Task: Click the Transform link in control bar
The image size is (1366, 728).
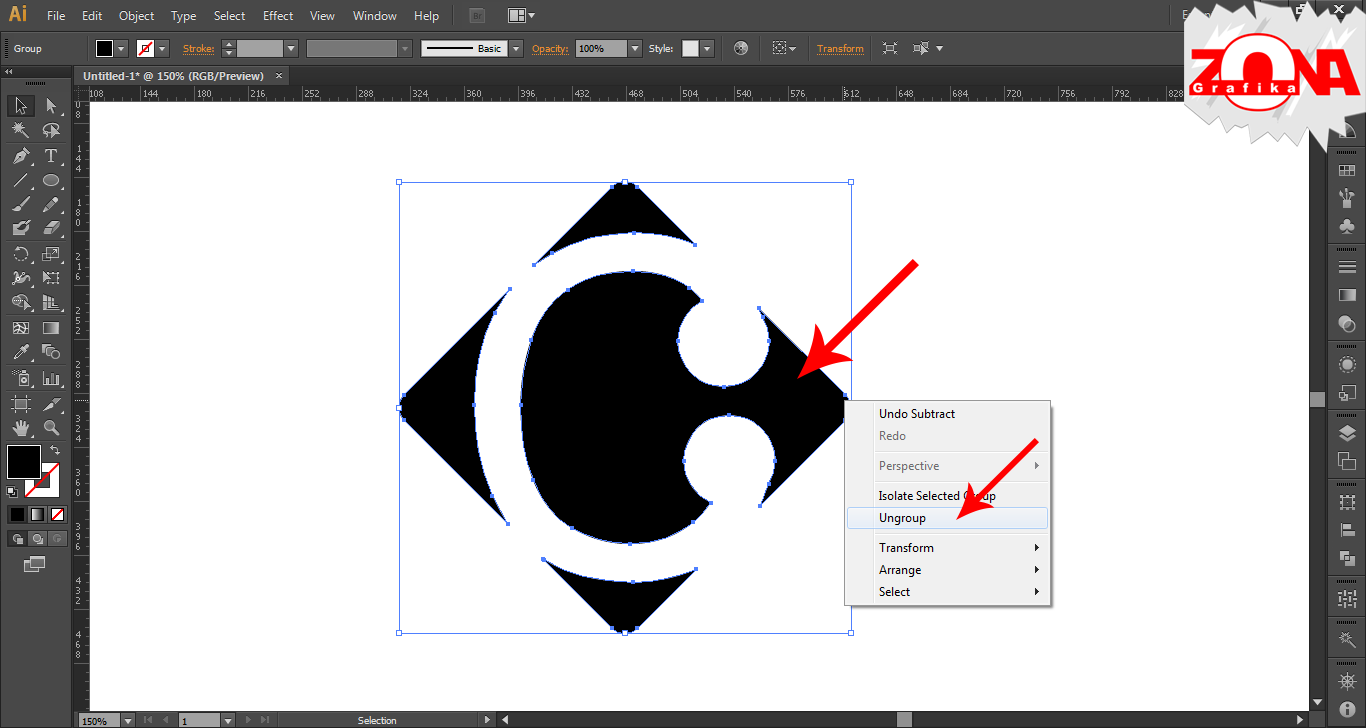Action: coord(840,48)
